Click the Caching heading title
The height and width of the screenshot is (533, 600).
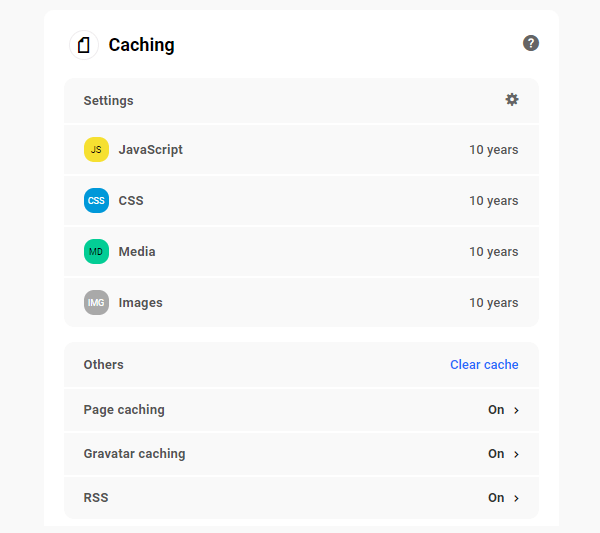click(141, 45)
